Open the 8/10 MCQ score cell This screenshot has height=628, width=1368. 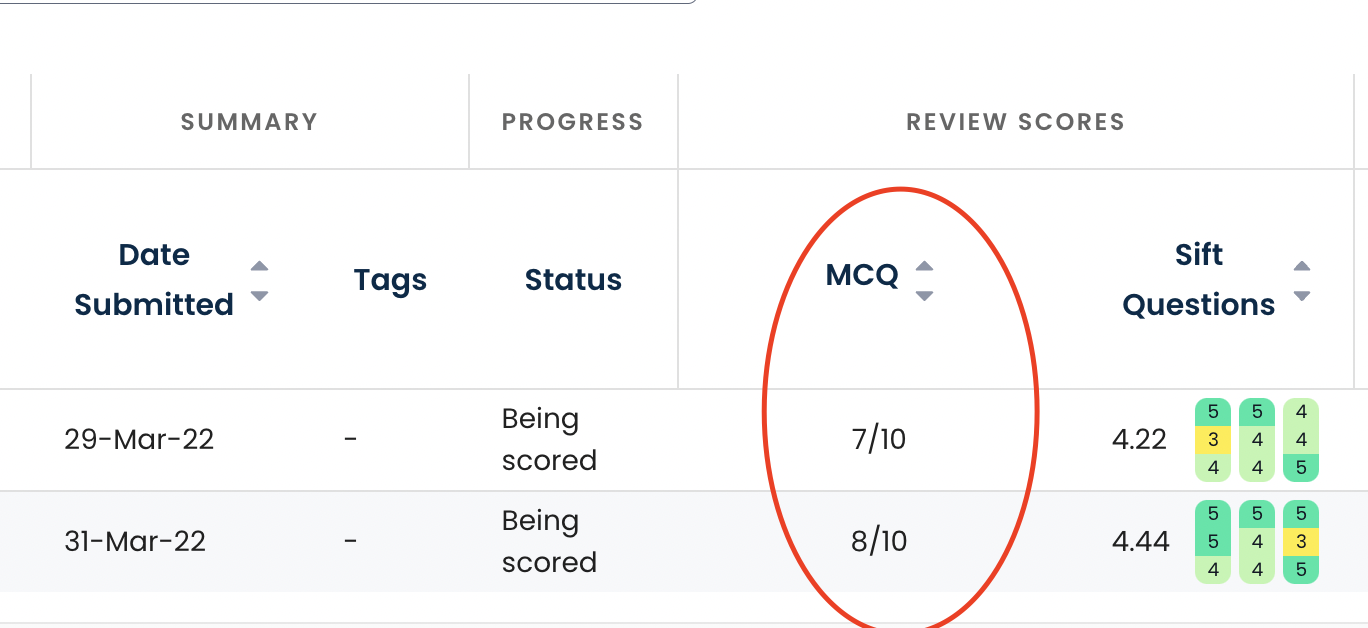tap(879, 542)
